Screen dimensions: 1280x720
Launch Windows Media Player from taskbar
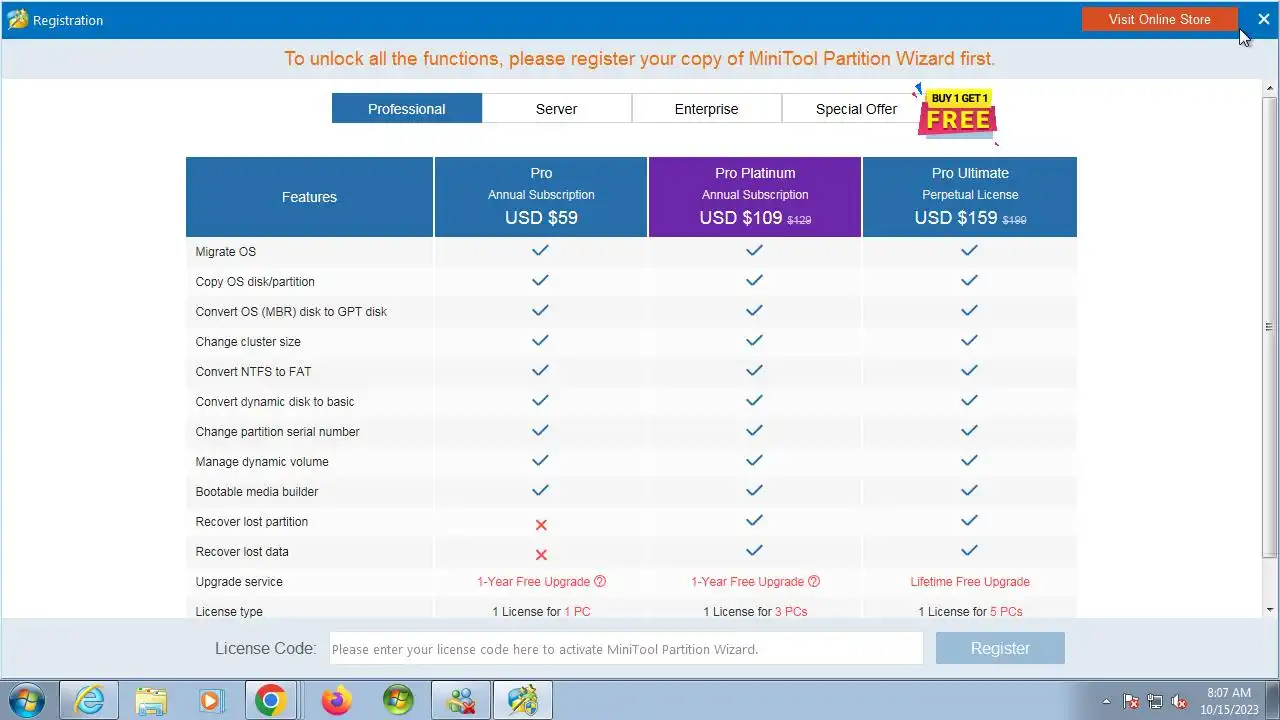coord(211,700)
